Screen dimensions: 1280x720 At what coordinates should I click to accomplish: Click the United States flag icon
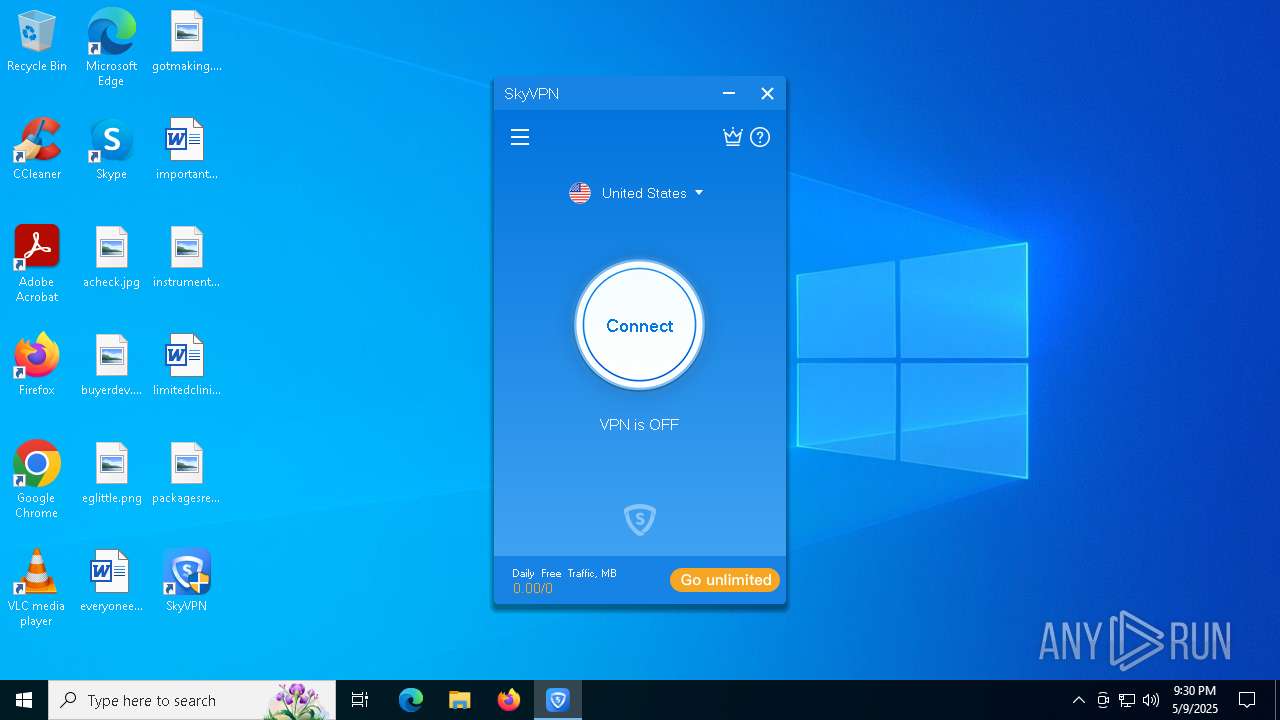pos(580,193)
